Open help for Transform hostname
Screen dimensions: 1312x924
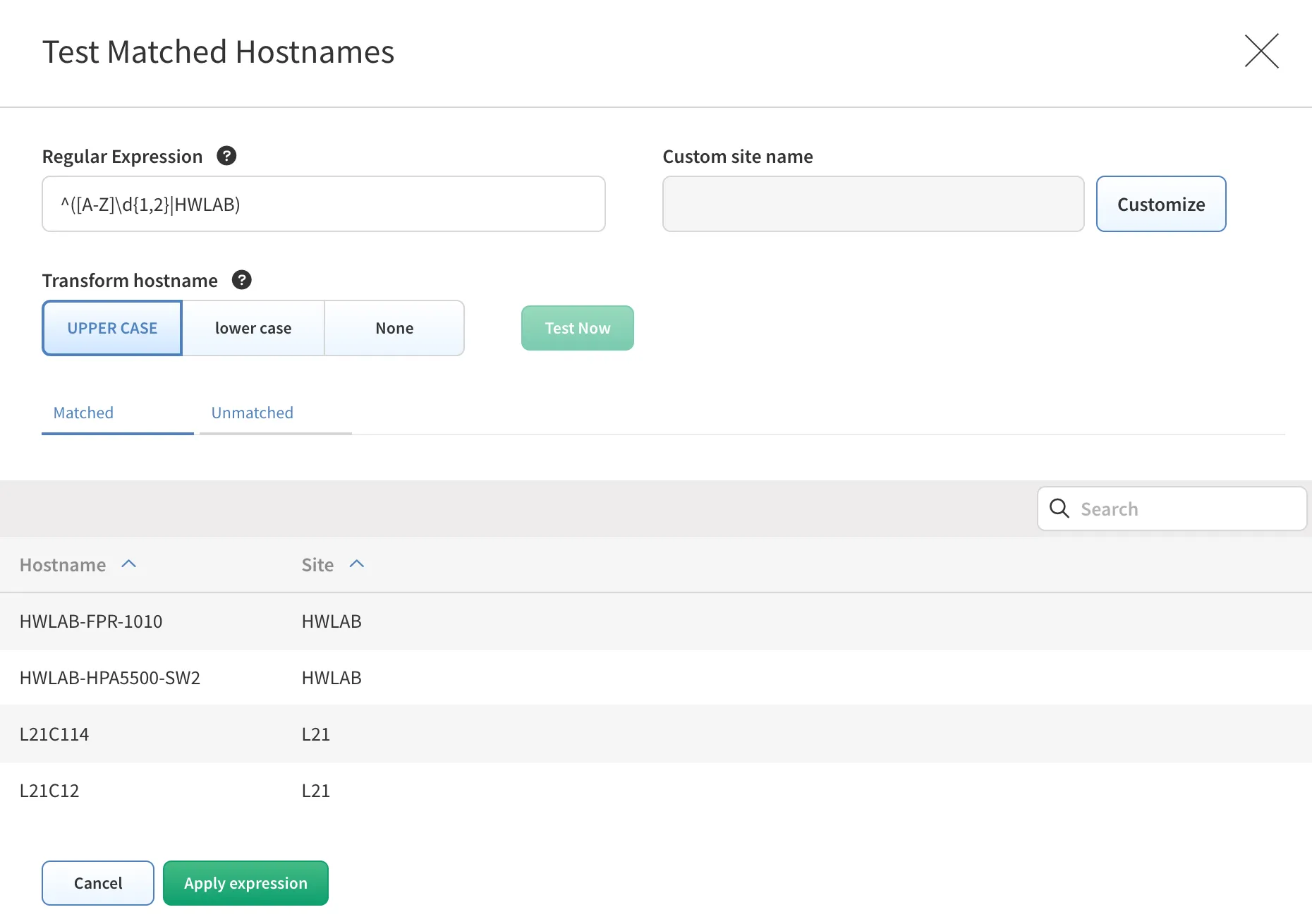(242, 280)
